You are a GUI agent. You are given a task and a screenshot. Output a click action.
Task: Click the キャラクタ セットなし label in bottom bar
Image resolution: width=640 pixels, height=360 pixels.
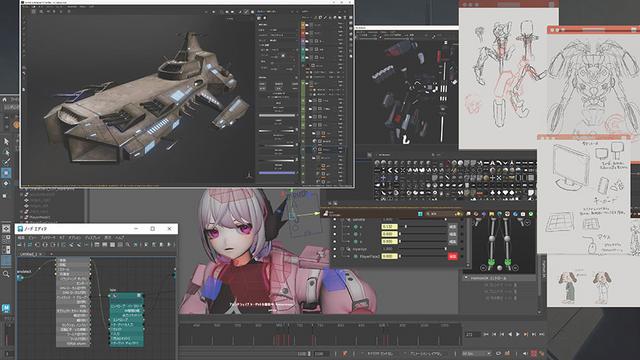click(380, 353)
